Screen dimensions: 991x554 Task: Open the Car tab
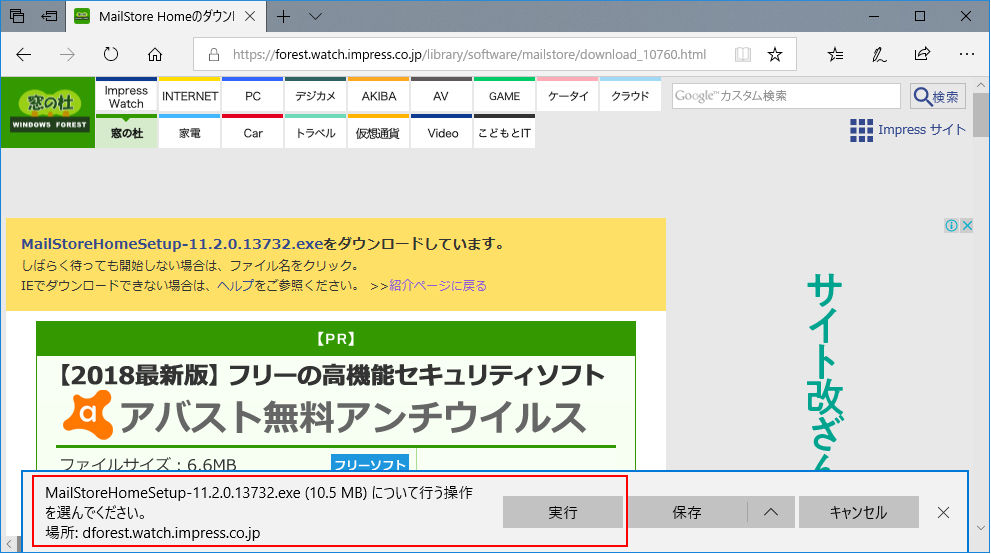click(x=253, y=131)
